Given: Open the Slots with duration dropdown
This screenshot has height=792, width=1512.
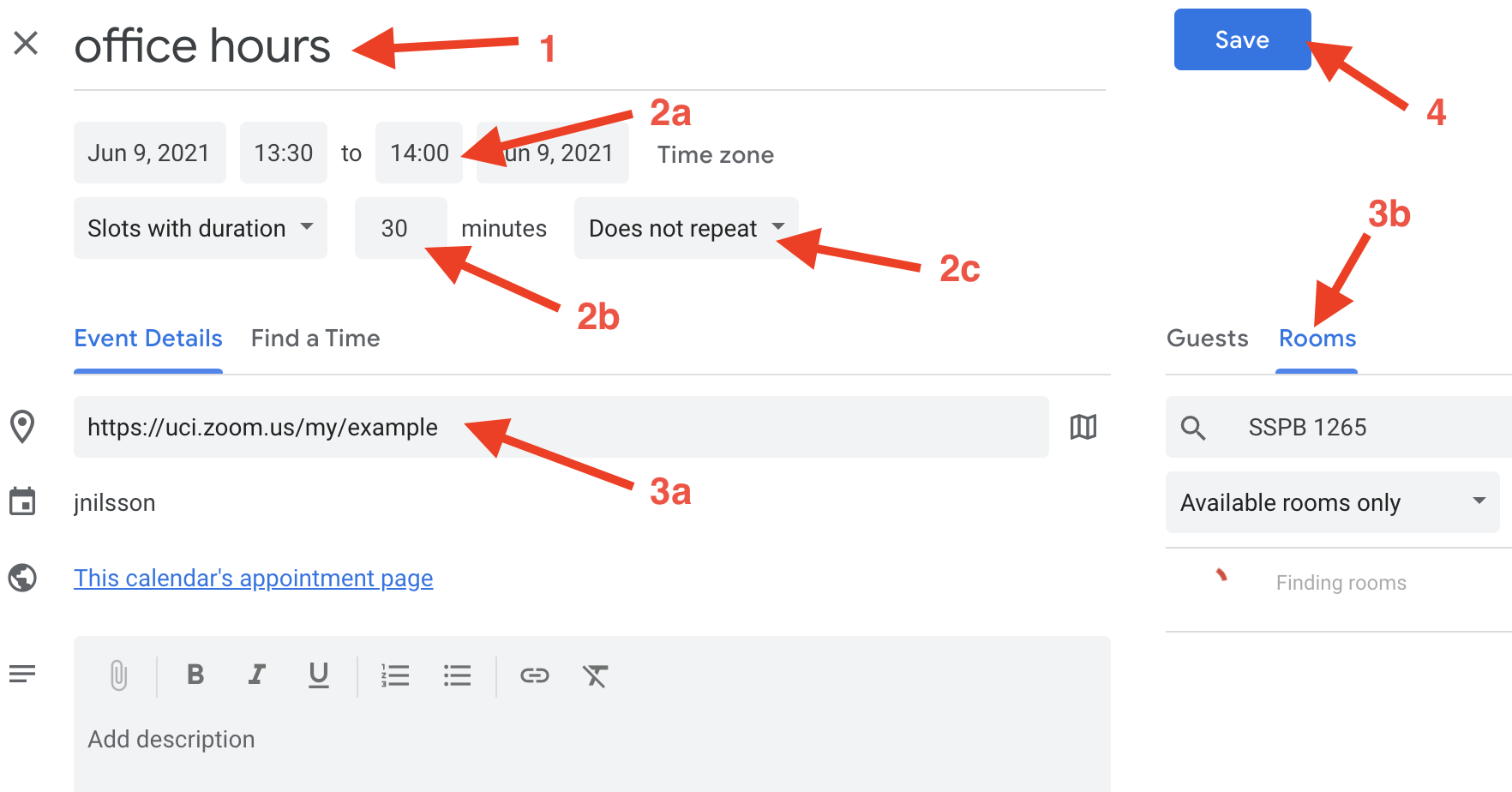Looking at the screenshot, I should [201, 228].
